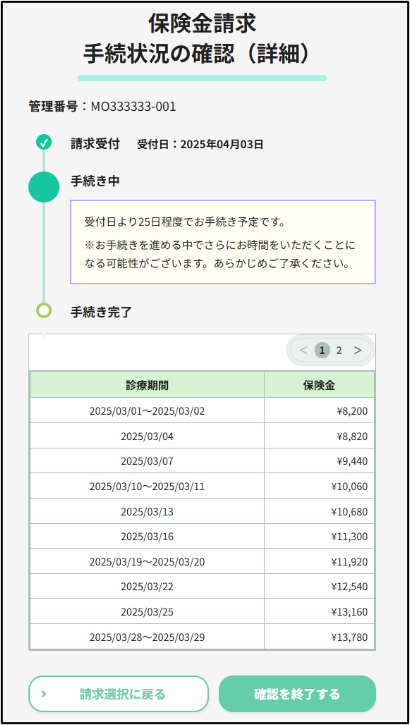Click the 確認を終了する button
Viewport: 410px width, 725px height.
coord(297,694)
